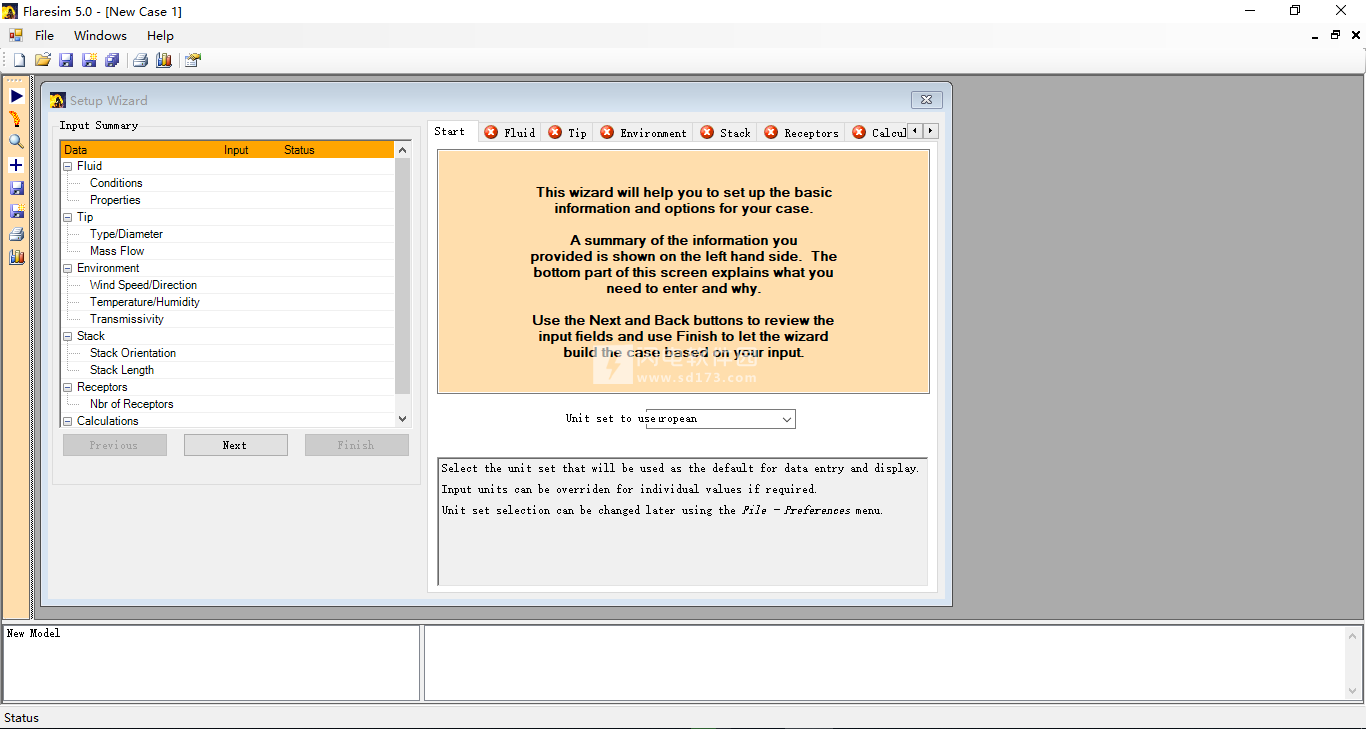Select Properties under Fluid
Screen dimensions: 1366x729
pyautogui.click(x=115, y=200)
